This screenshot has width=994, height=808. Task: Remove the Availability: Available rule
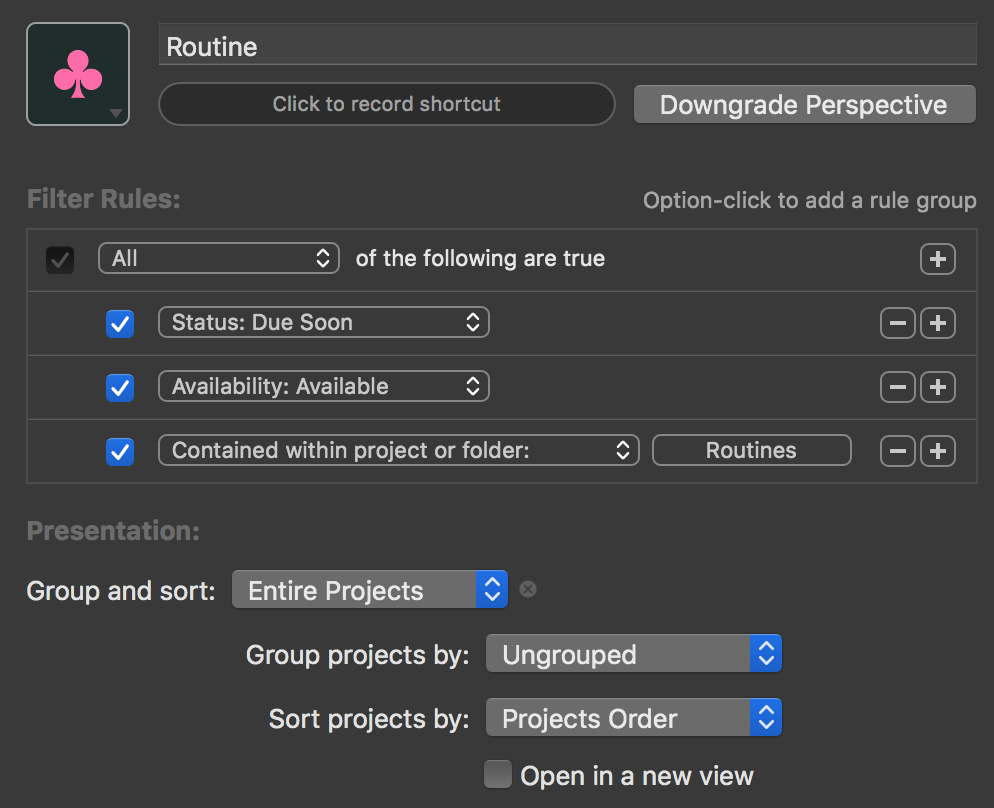[897, 387]
